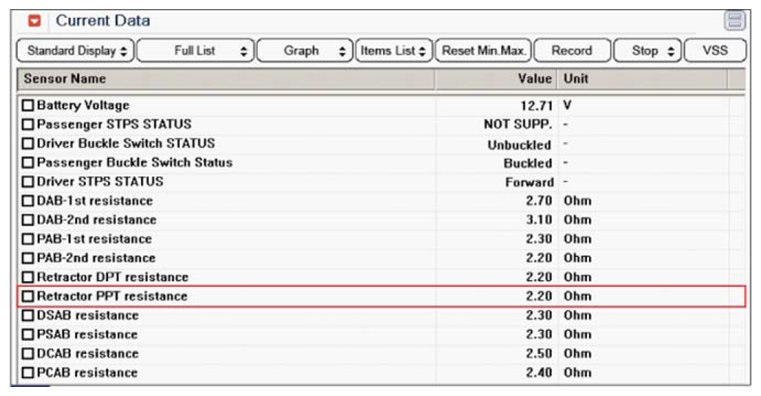
Task: Check the Retractor DPT resistance checkbox
Action: 28,277
